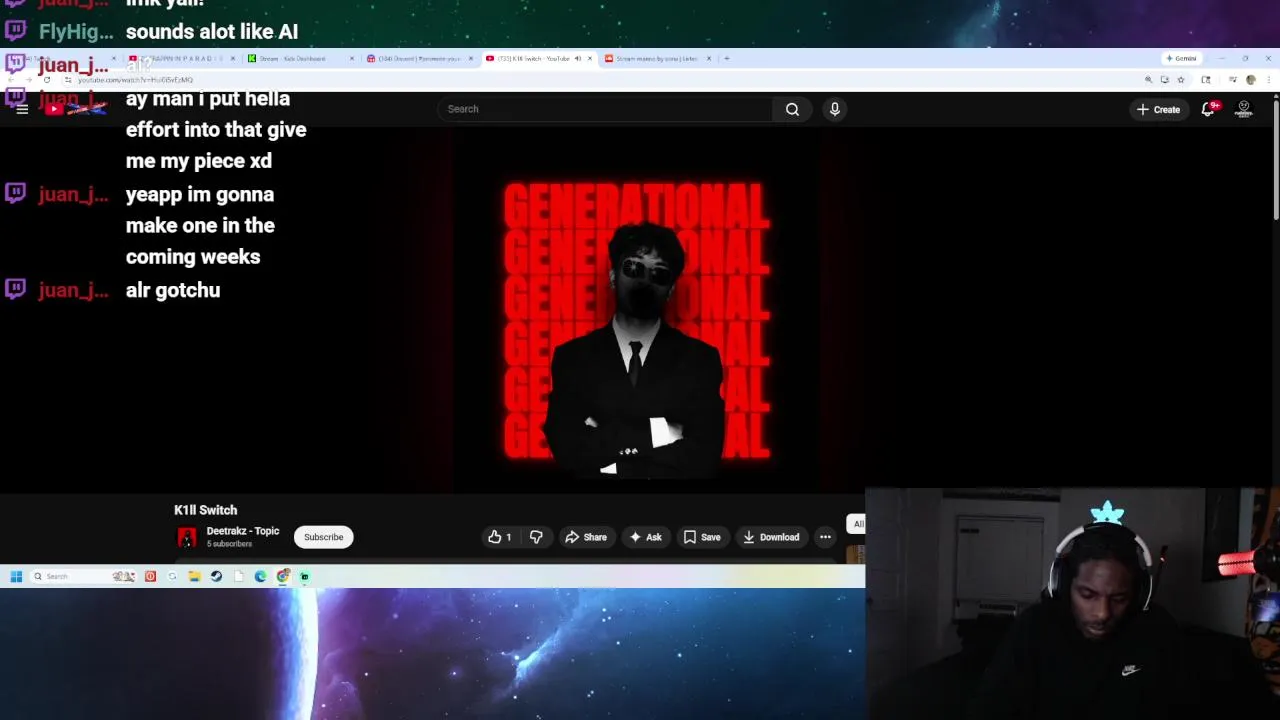This screenshot has width=1280, height=720.
Task: Open Chrome side panel icon
Action: tap(1205, 79)
